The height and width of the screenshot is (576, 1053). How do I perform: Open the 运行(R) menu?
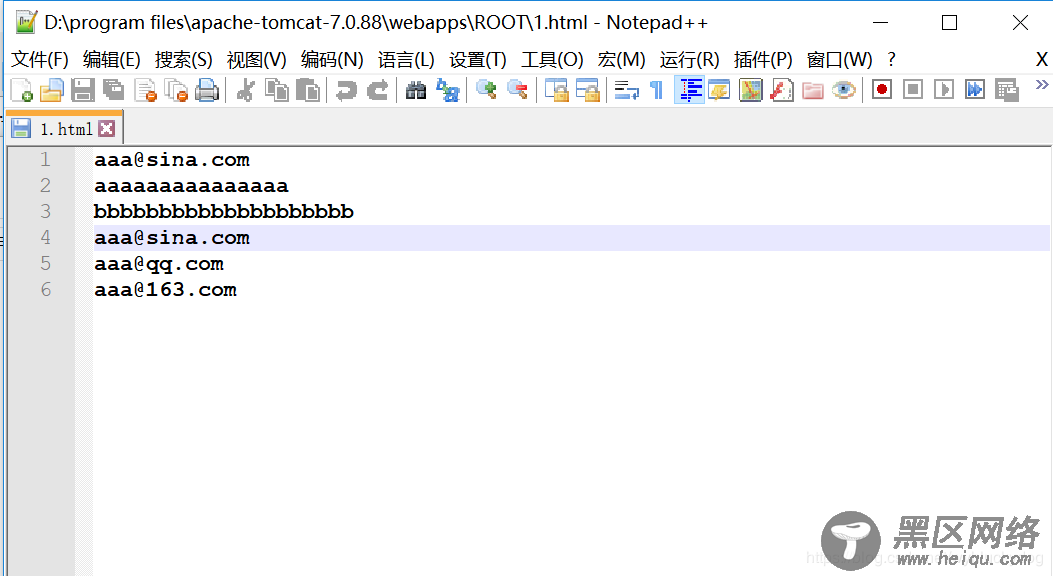pyautogui.click(x=689, y=60)
